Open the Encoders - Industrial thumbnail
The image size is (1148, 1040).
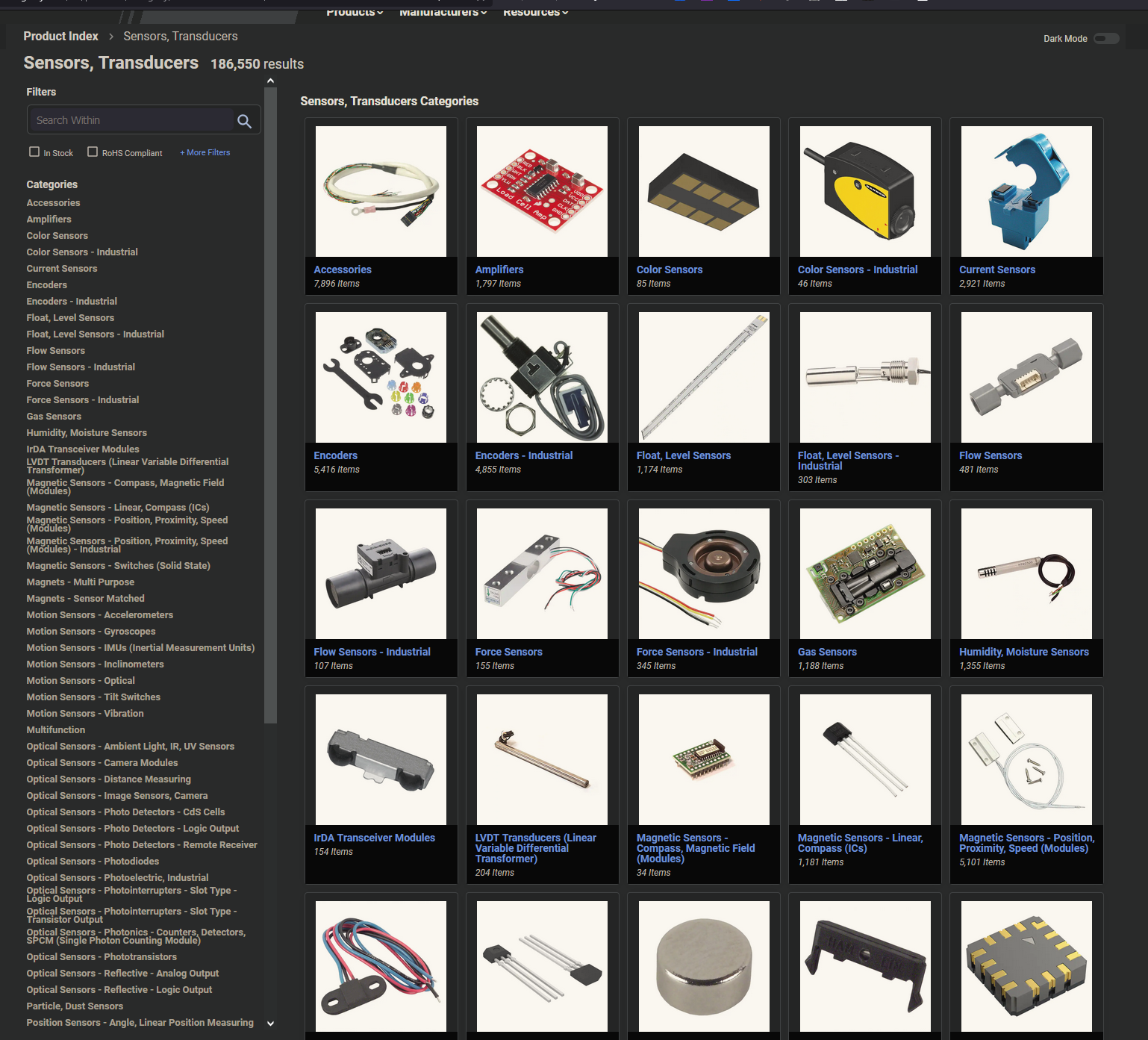pos(542,377)
